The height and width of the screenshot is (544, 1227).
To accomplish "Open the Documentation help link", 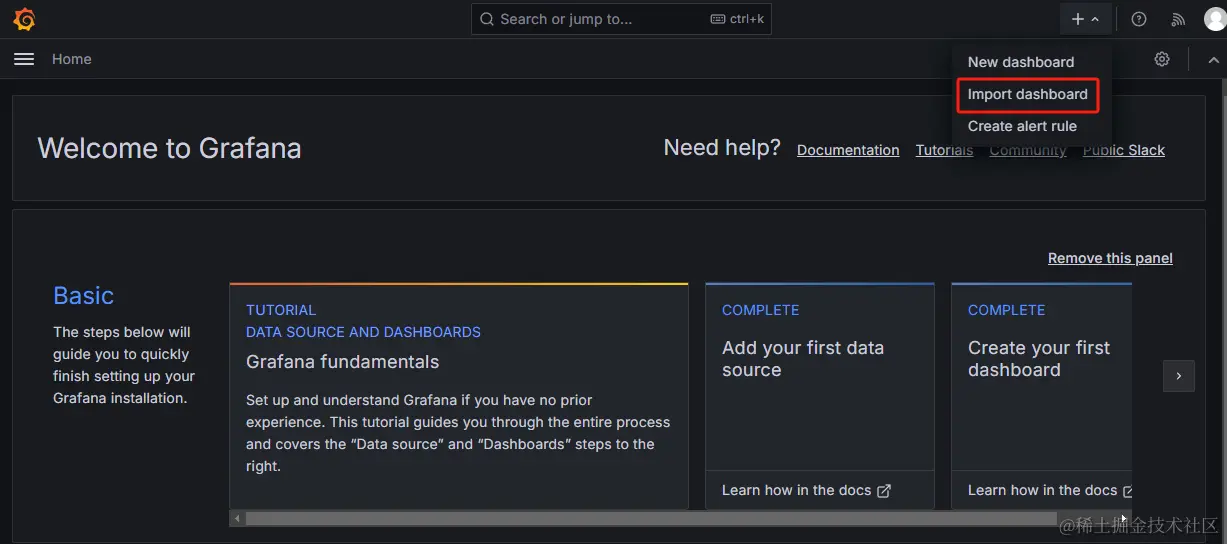I will click(x=848, y=150).
